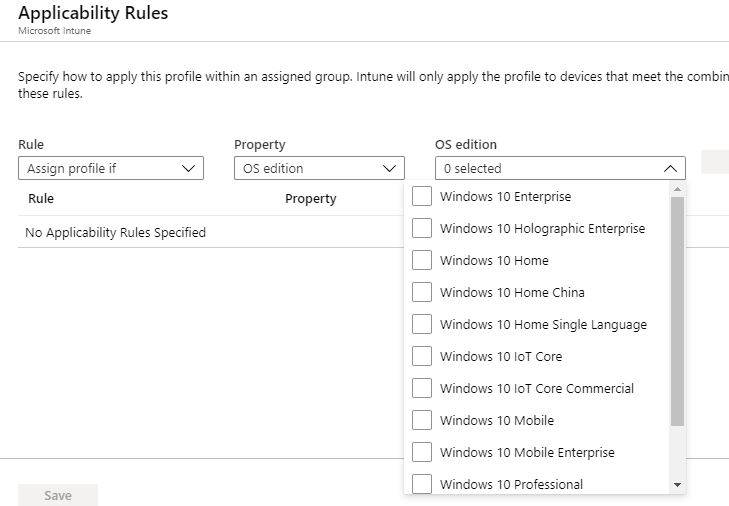The height and width of the screenshot is (506, 729).
Task: Enable Windows 10 Mobile Enterprise checkbox
Action: pyautogui.click(x=422, y=452)
